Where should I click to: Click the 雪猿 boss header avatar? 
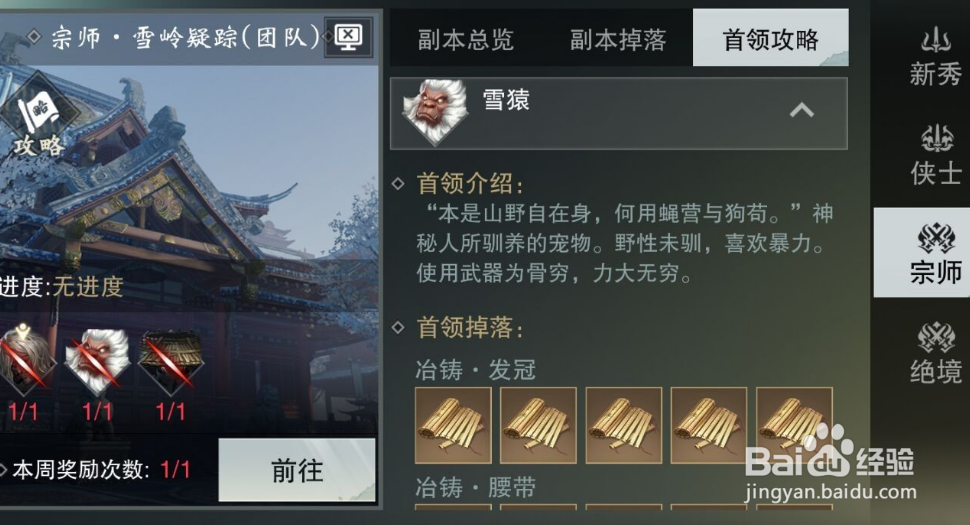pyautogui.click(x=434, y=113)
